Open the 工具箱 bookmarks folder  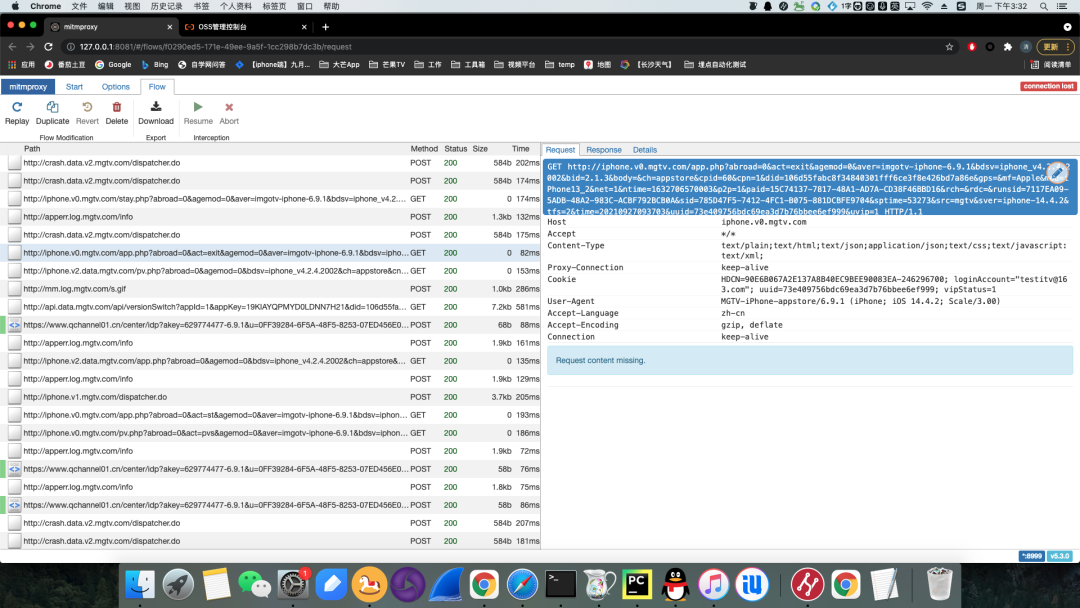coord(468,65)
